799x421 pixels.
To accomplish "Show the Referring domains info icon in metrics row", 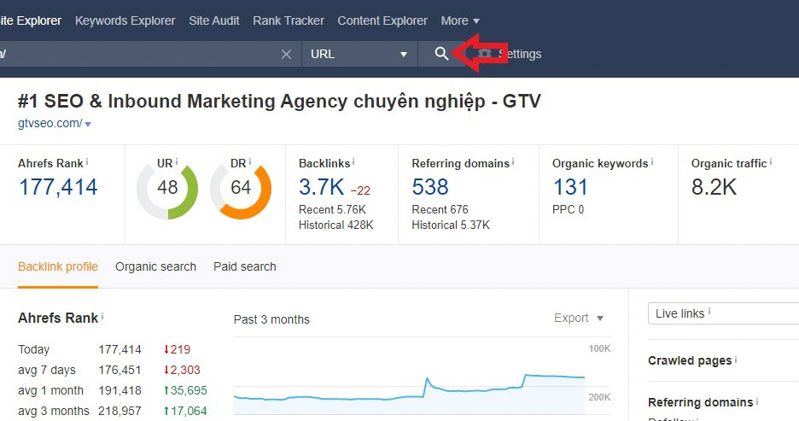I will click(x=513, y=162).
